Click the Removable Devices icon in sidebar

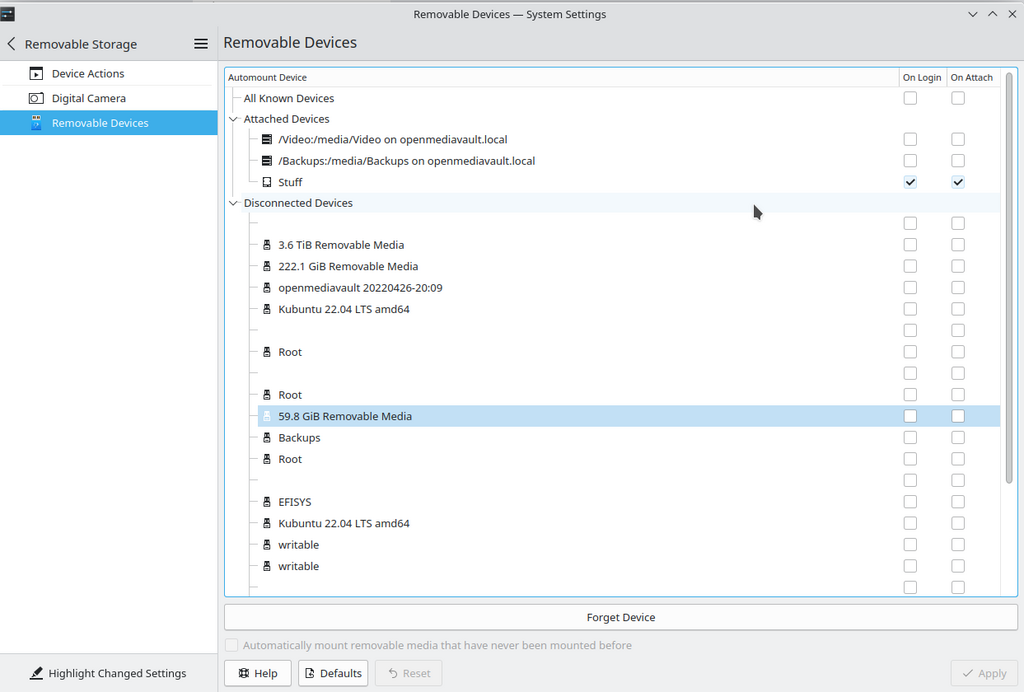[36, 123]
